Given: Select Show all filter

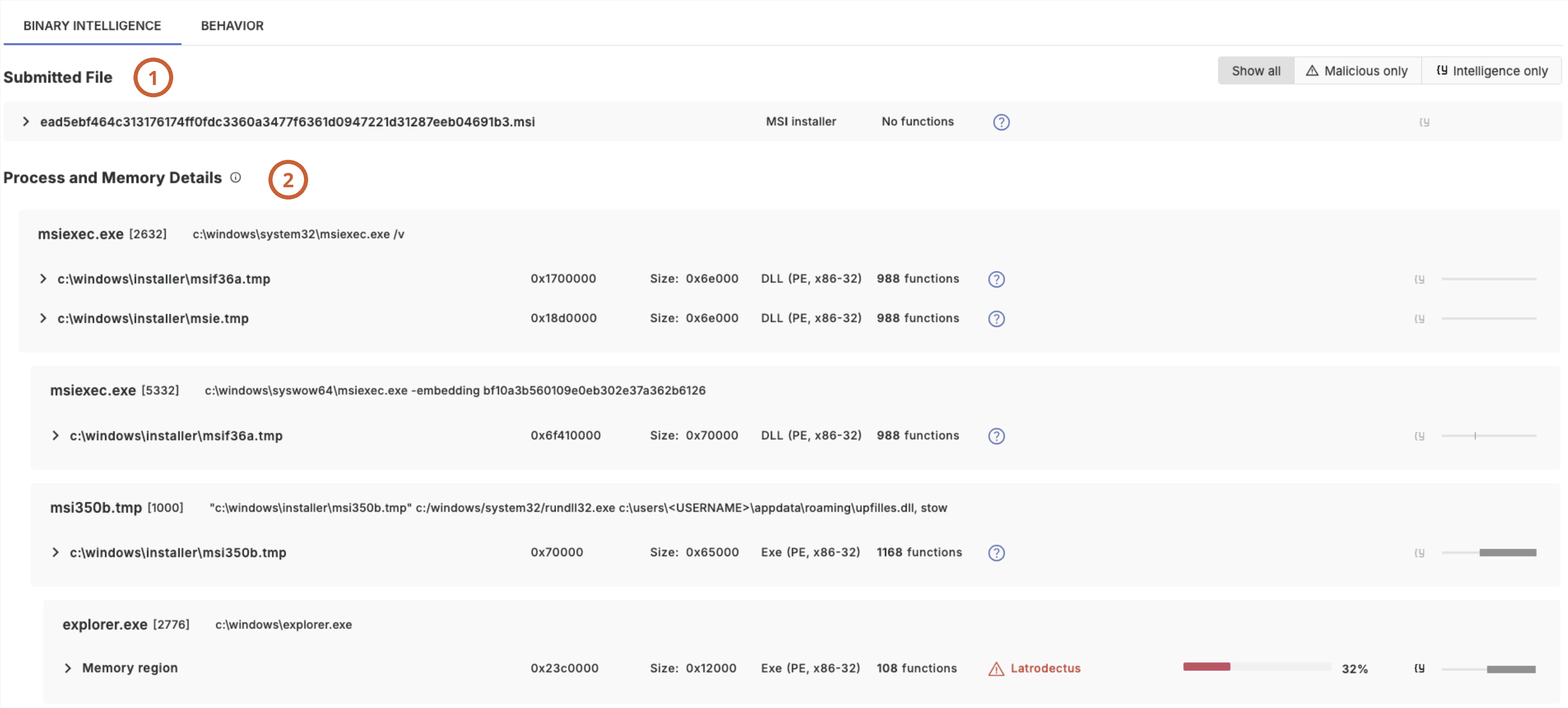Looking at the screenshot, I should pyautogui.click(x=1255, y=71).
